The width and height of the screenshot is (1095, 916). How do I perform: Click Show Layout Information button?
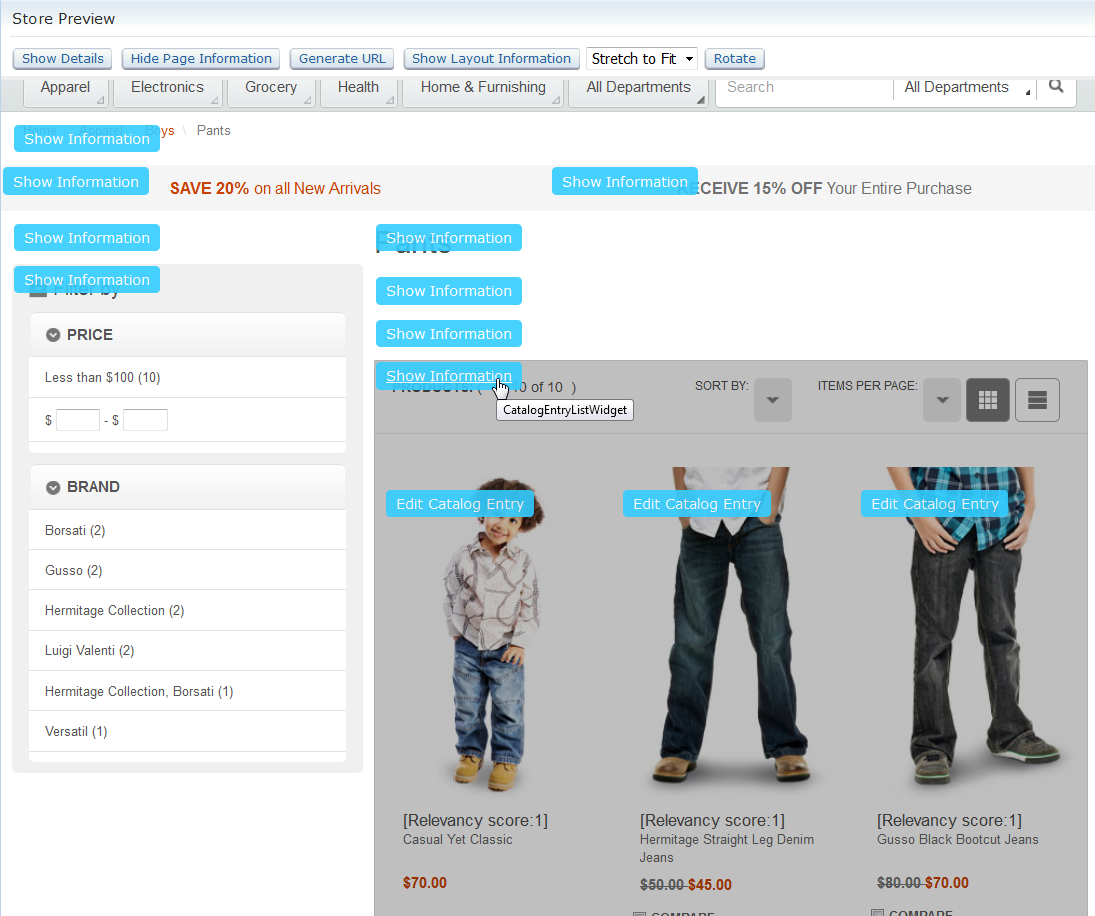(492, 59)
